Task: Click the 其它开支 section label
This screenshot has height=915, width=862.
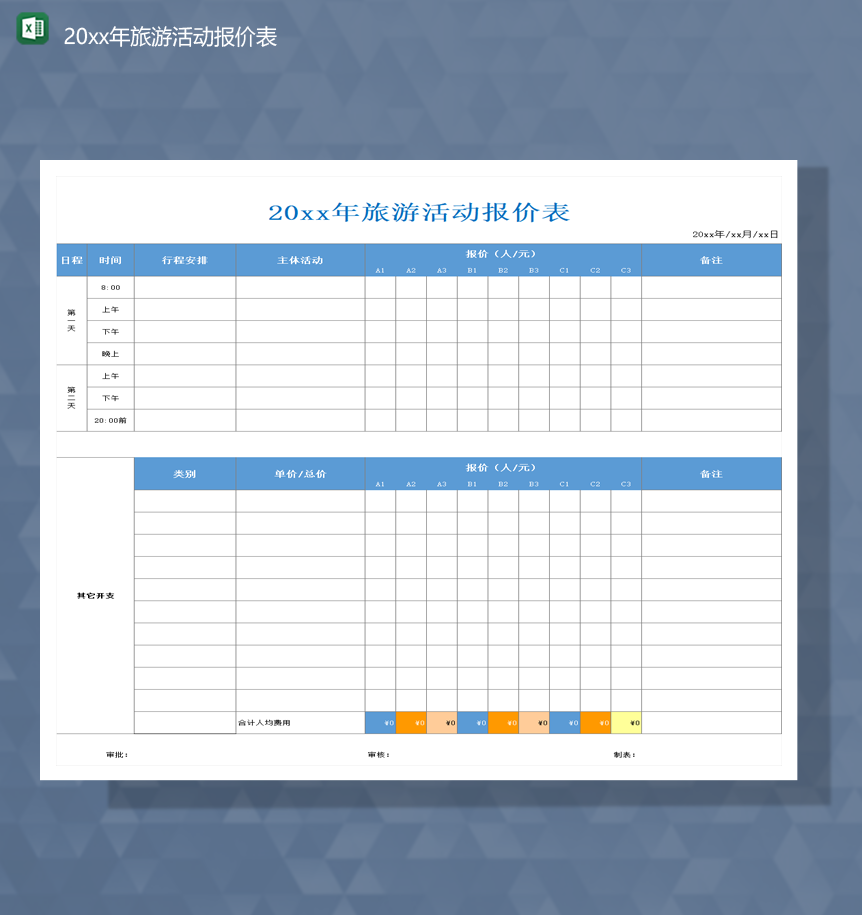Action: [95, 596]
